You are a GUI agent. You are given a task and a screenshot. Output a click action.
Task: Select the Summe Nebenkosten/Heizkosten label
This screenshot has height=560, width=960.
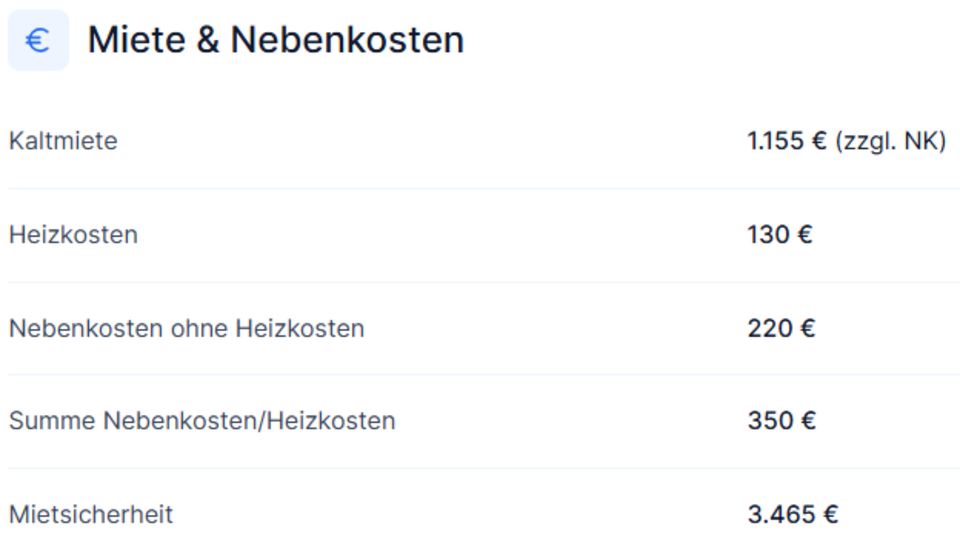point(202,421)
